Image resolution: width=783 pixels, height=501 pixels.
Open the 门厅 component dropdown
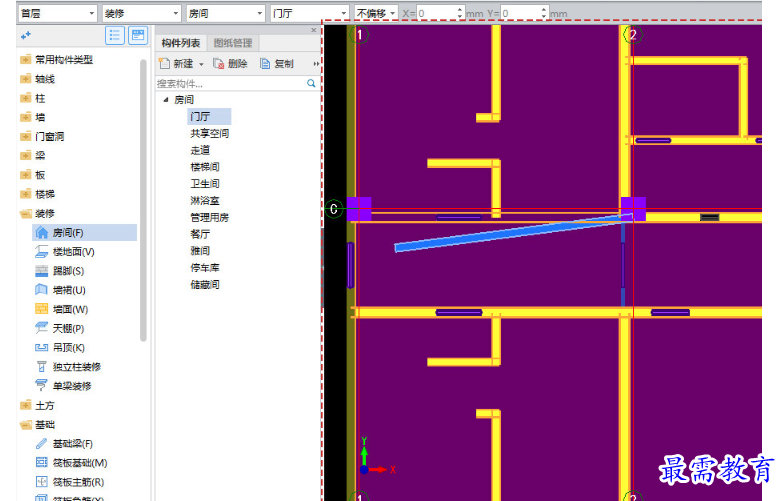309,13
